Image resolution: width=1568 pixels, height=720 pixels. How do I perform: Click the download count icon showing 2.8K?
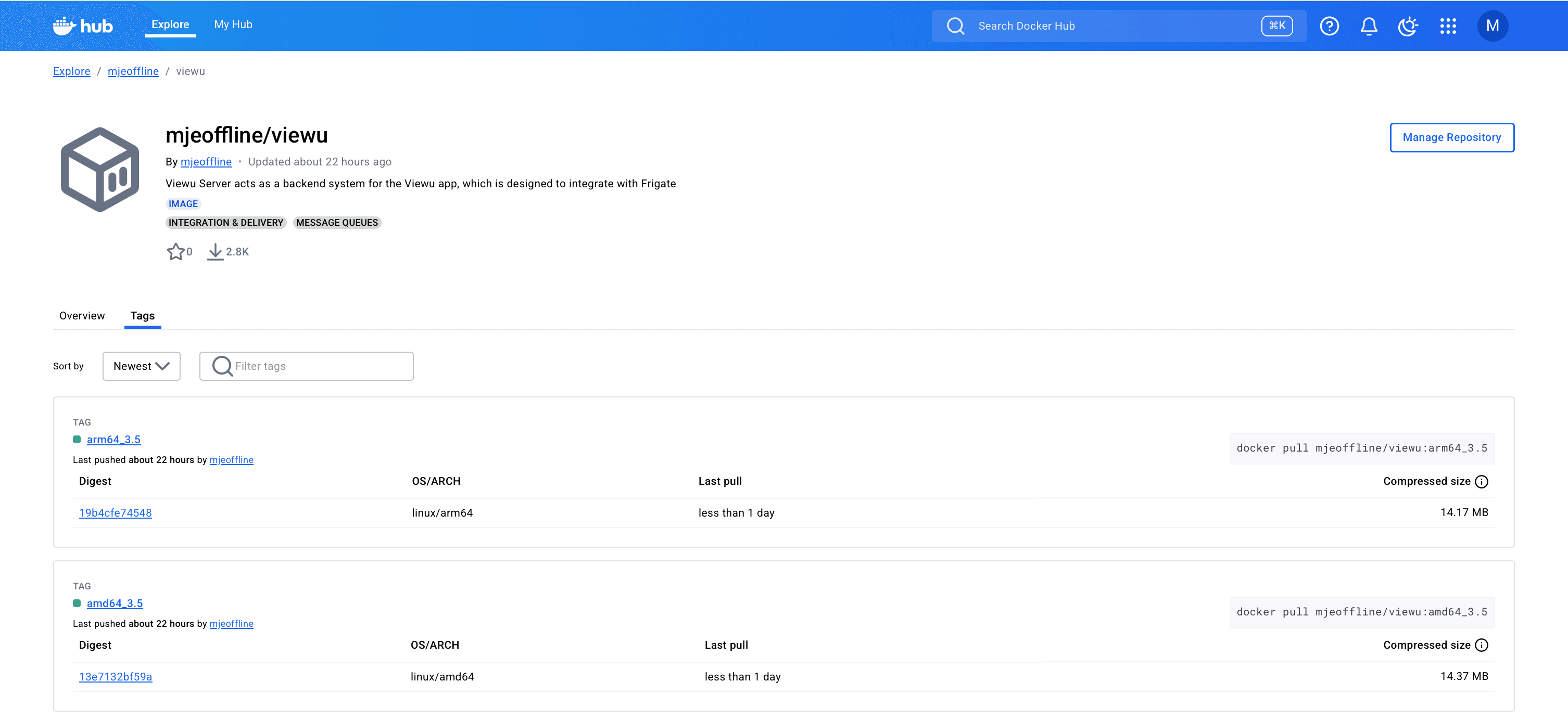216,251
